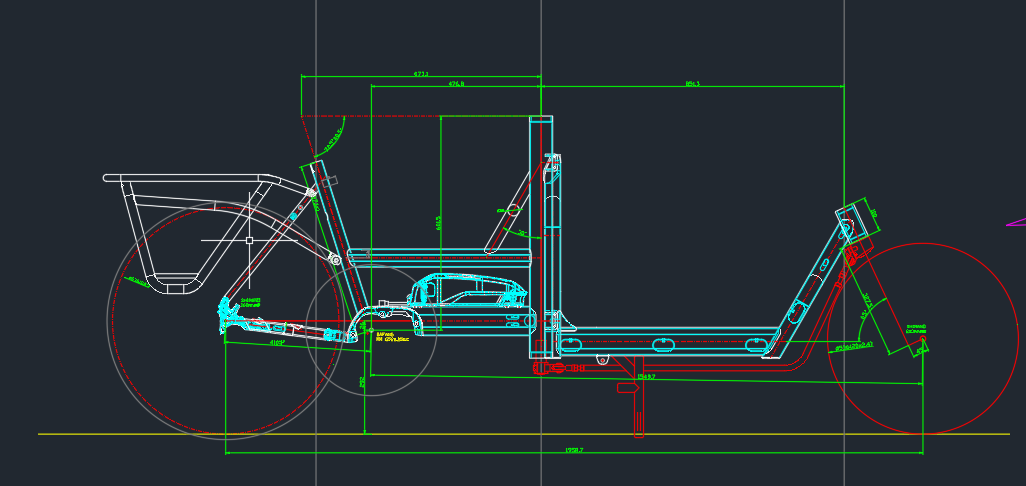The height and width of the screenshot is (486, 1026).
Task: Select the top-right horizontal dimension label
Action: tap(692, 84)
